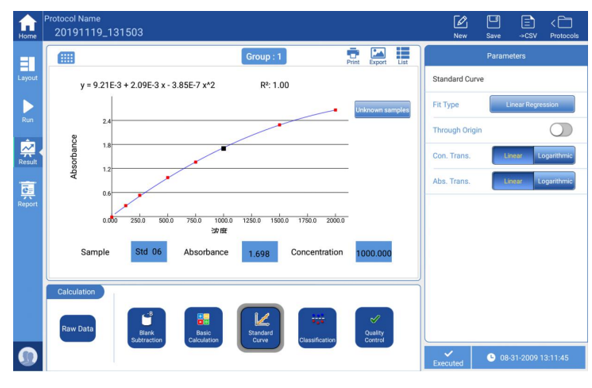This screenshot has width=592, height=388.
Task: Click the Parameters panel header
Action: [506, 56]
